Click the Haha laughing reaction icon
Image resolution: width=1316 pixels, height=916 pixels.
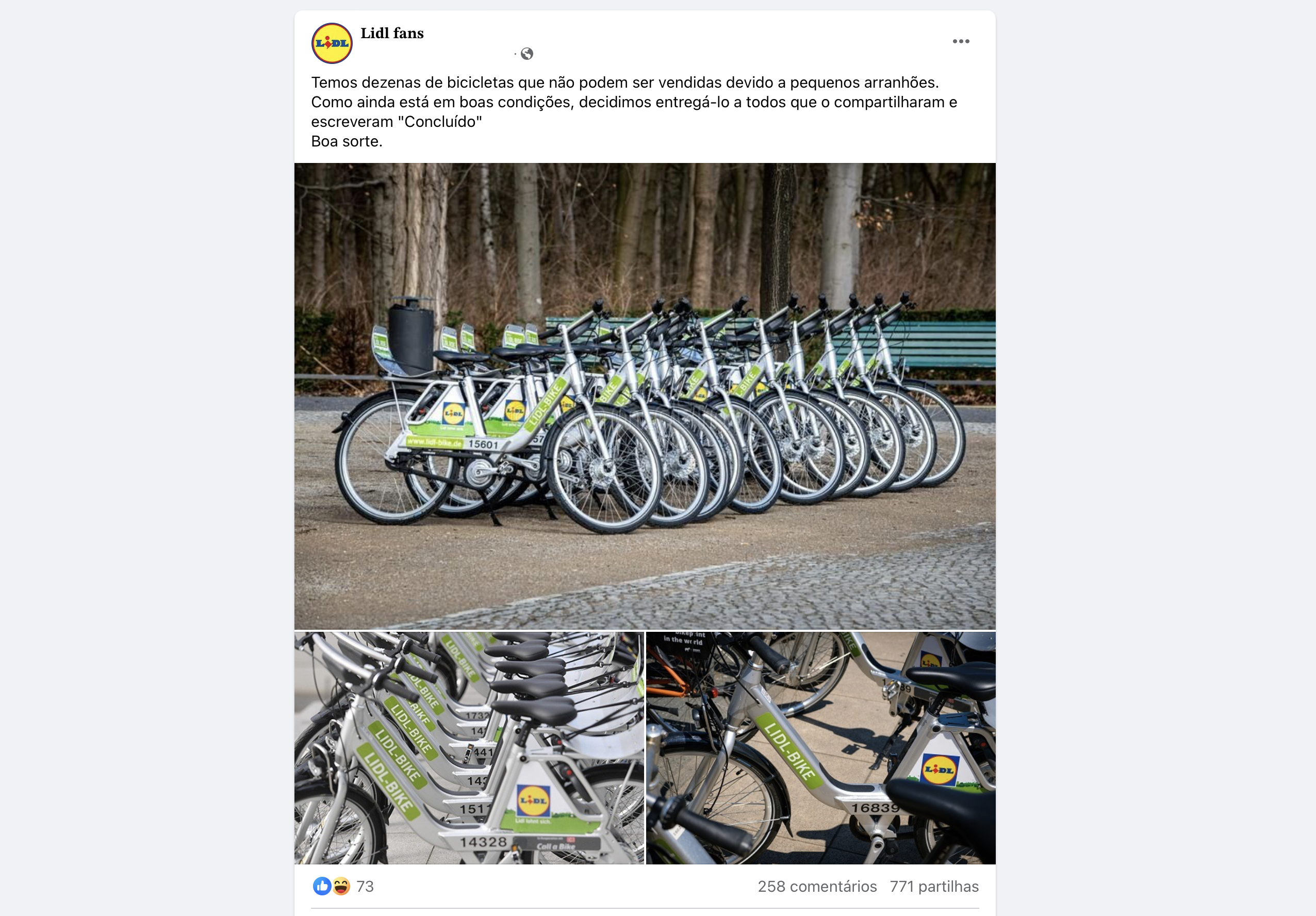pos(341,886)
